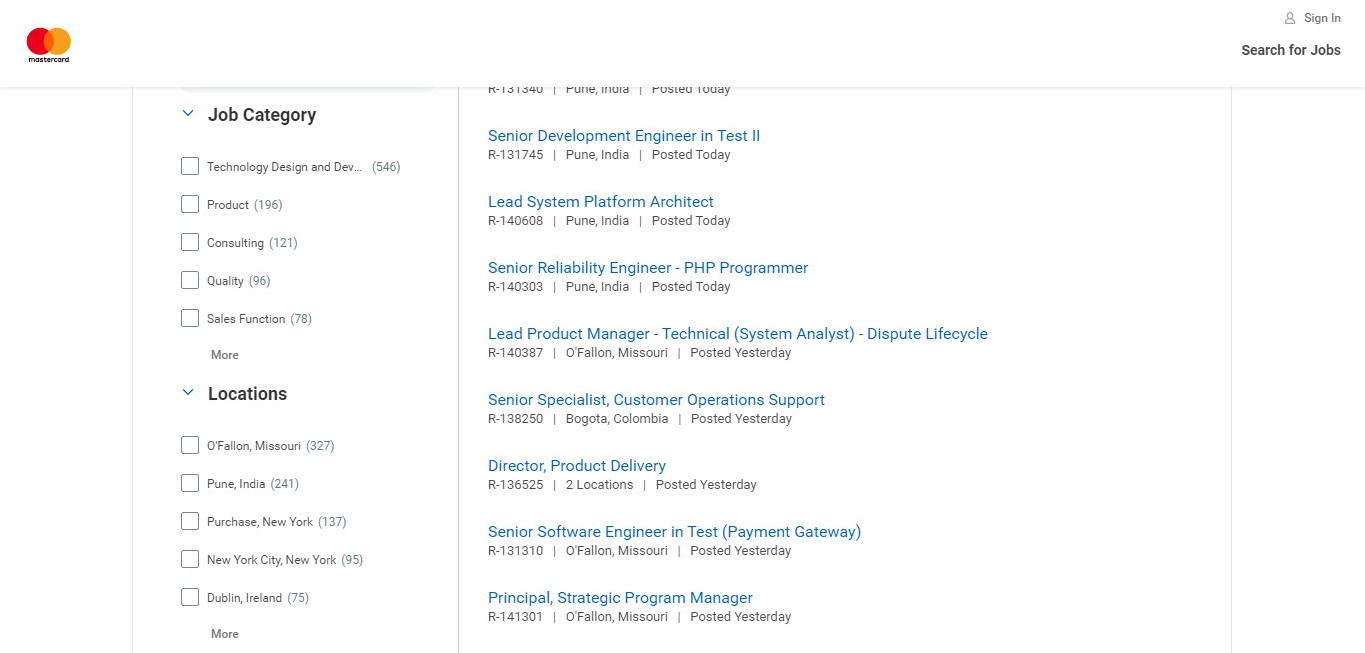Tick the Consulting checkbox
1365x653 pixels.
pos(190,243)
